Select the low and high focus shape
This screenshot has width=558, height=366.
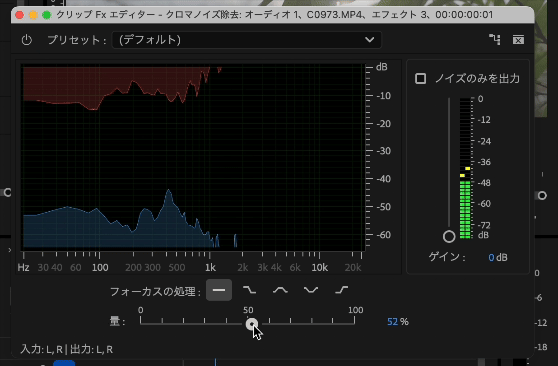coord(311,290)
